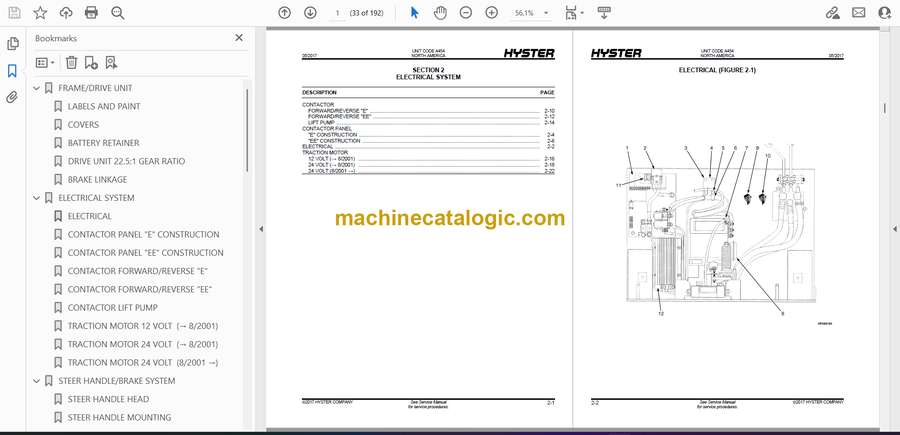Open the find text magnifier icon

pos(118,13)
